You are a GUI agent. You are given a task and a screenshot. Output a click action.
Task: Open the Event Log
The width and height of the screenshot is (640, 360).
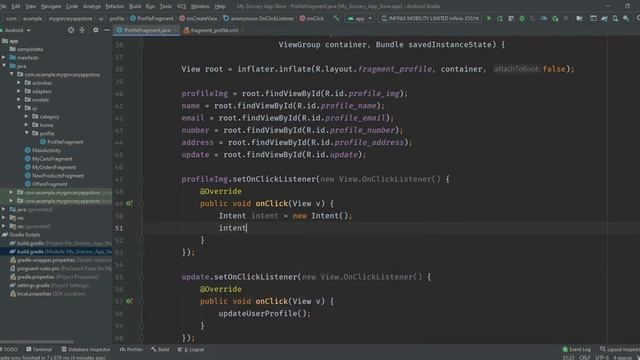pyautogui.click(x=576, y=349)
